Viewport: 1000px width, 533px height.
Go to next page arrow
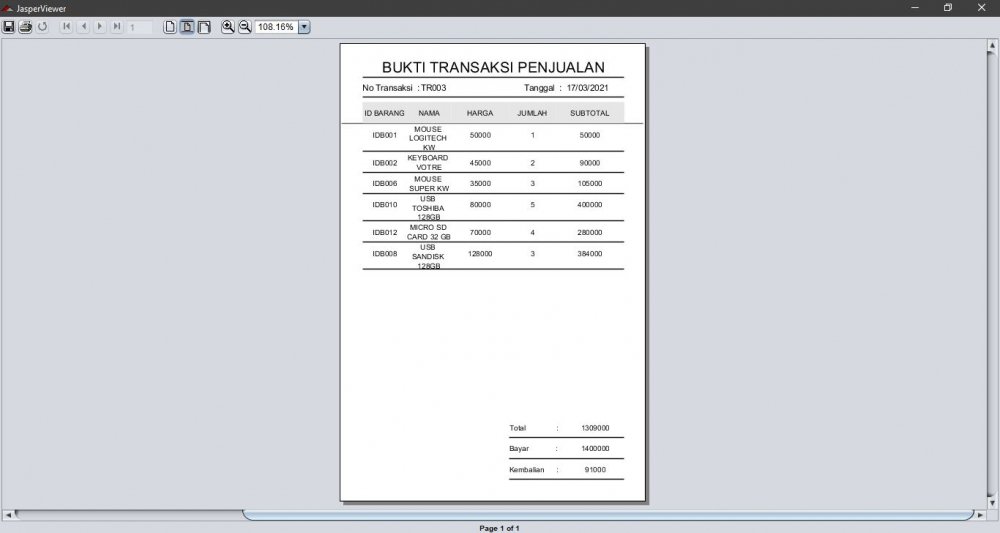[100, 27]
